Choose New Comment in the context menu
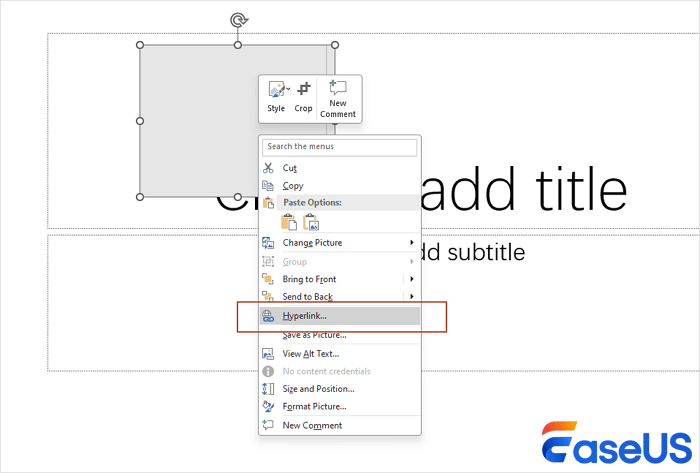 click(340, 425)
